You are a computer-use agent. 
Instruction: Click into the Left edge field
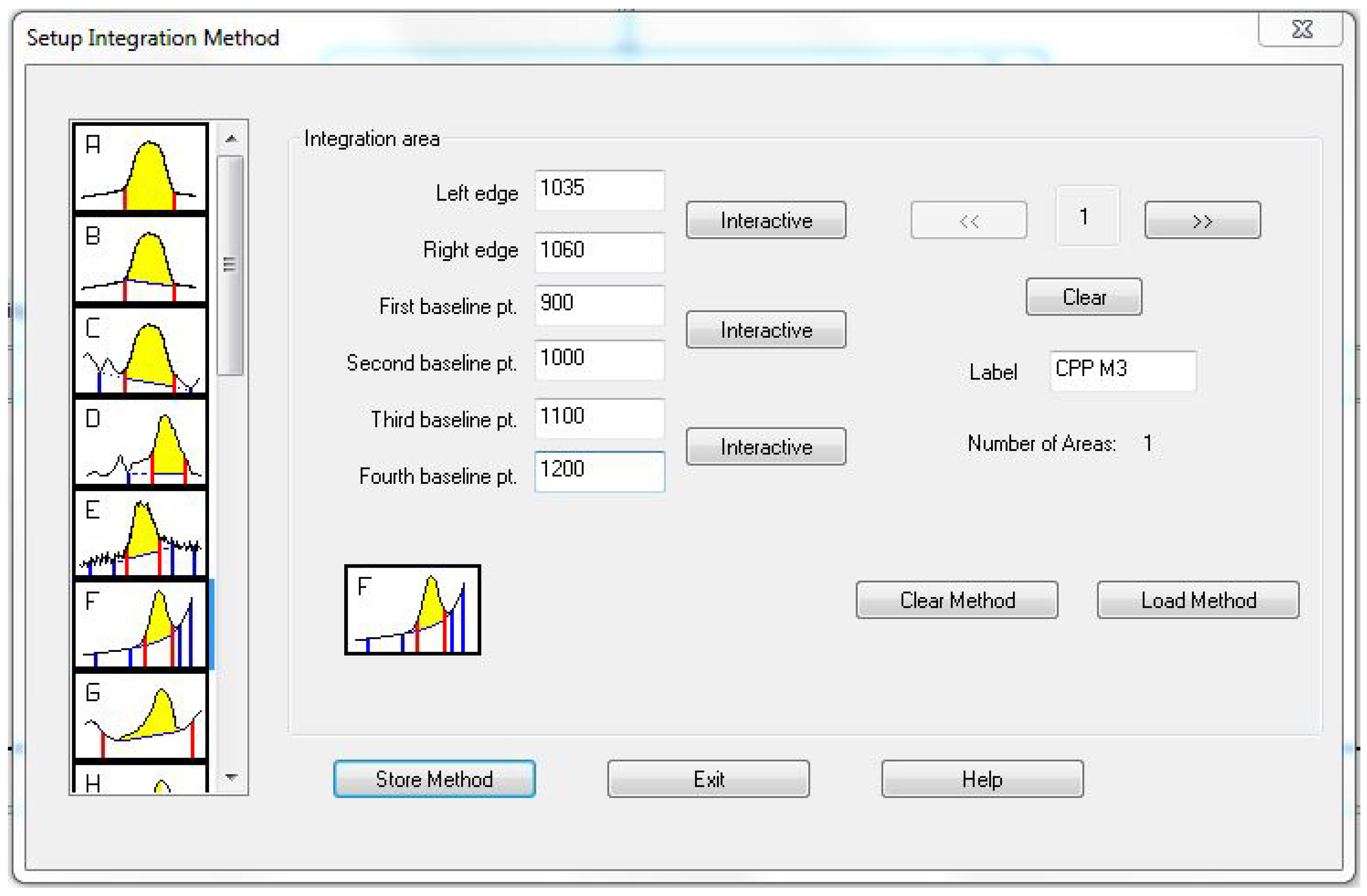600,189
